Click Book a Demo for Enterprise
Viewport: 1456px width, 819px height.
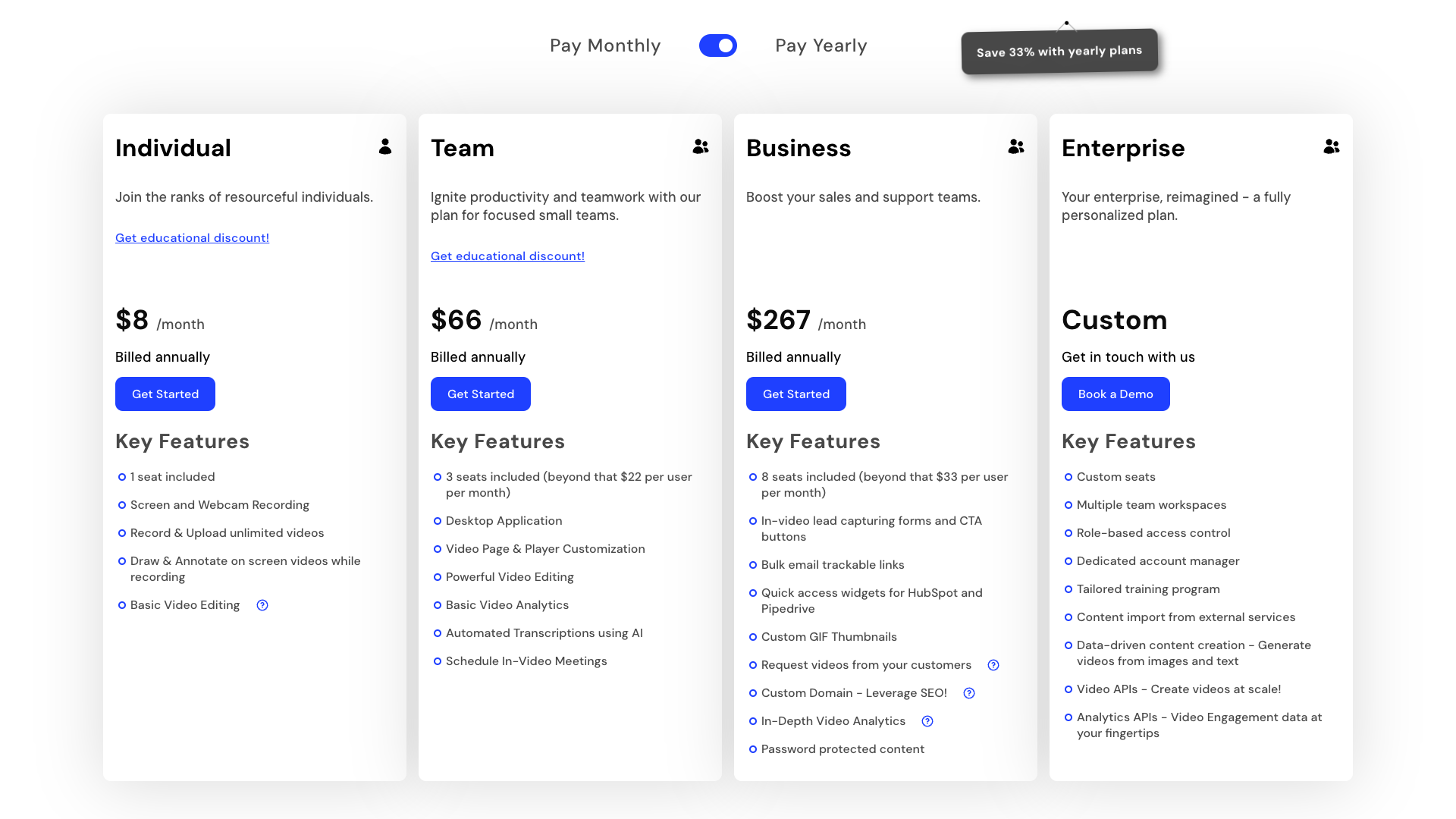[1115, 394]
